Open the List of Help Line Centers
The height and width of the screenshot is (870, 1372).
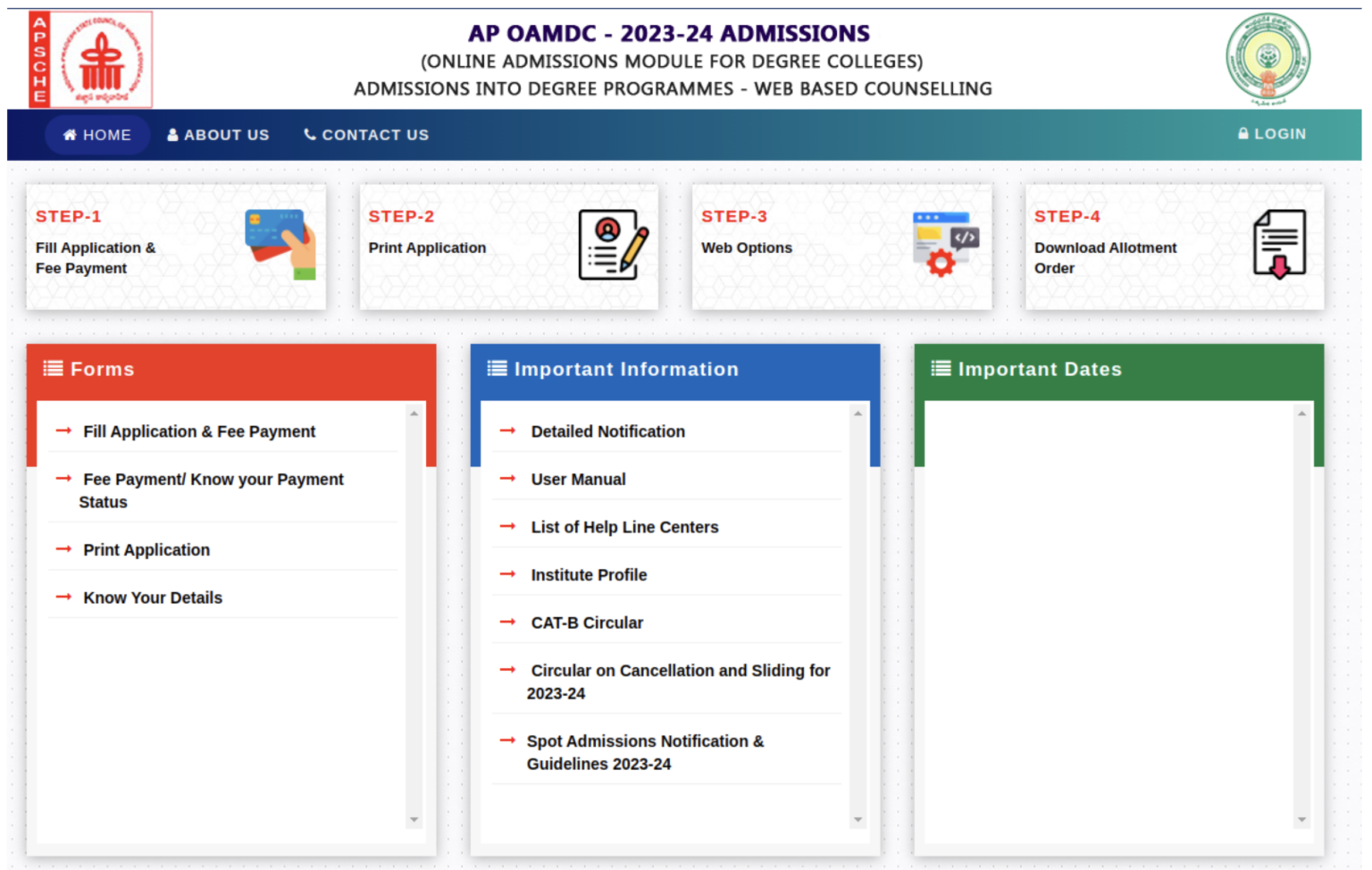pyautogui.click(x=624, y=527)
